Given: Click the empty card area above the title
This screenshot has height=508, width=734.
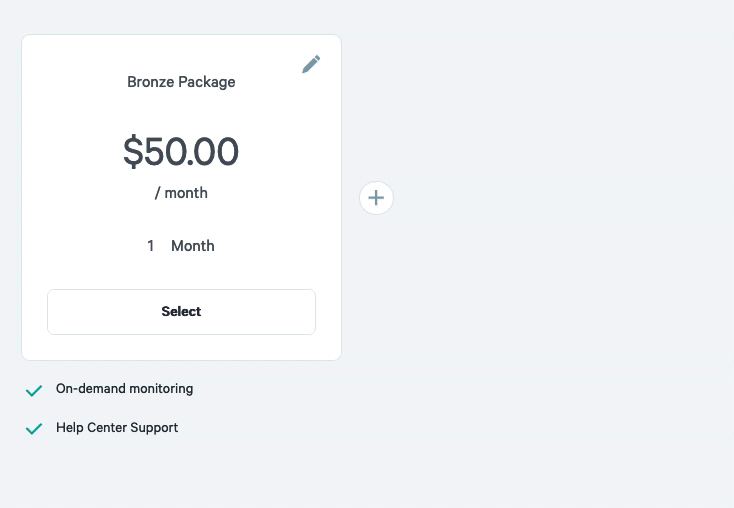Looking at the screenshot, I should coord(181,52).
